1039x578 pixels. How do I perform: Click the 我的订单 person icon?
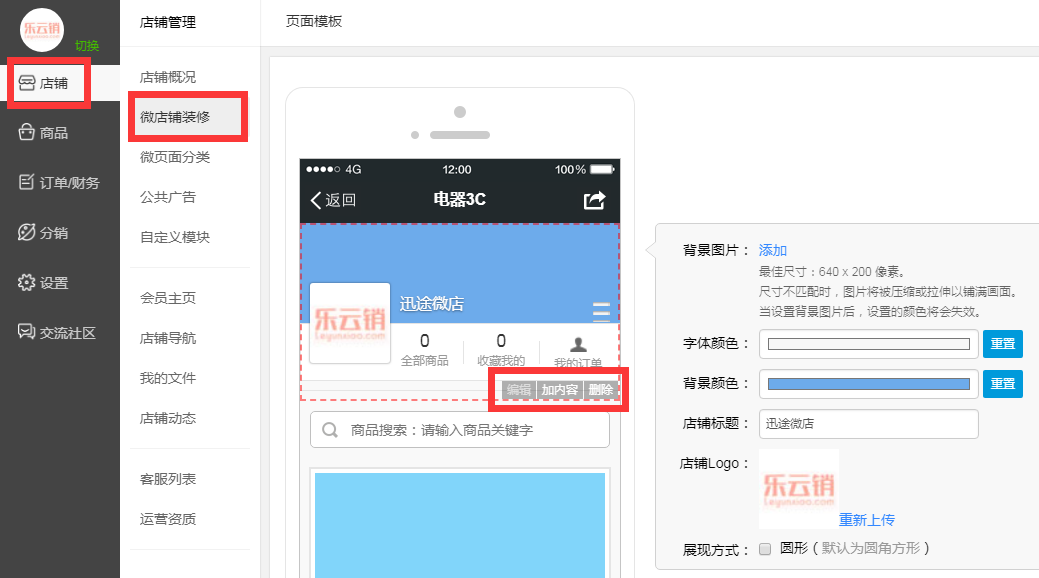pyautogui.click(x=578, y=344)
